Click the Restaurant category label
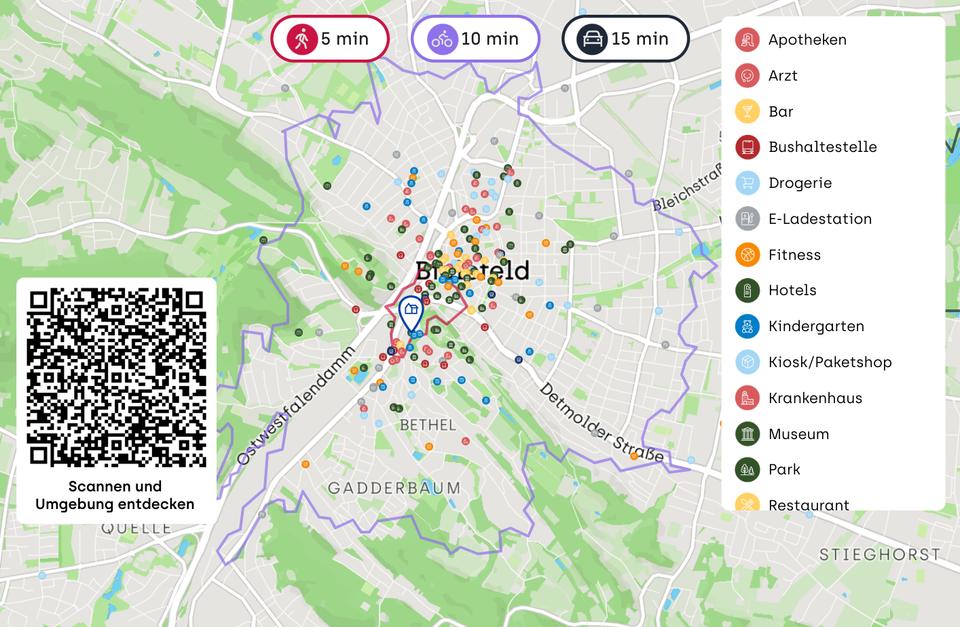 [808, 504]
